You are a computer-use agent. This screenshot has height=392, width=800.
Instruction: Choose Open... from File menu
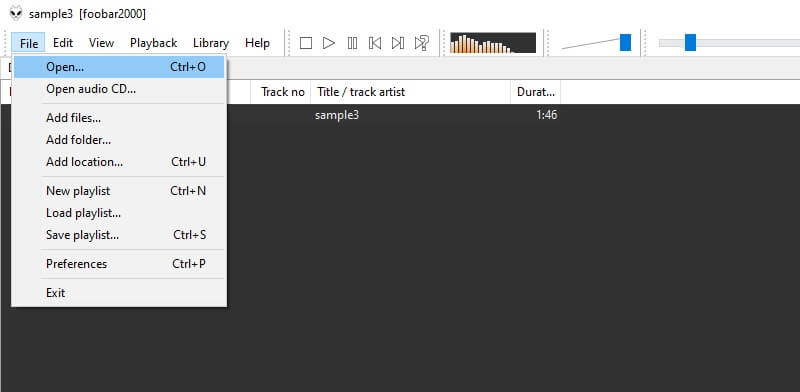pos(119,67)
